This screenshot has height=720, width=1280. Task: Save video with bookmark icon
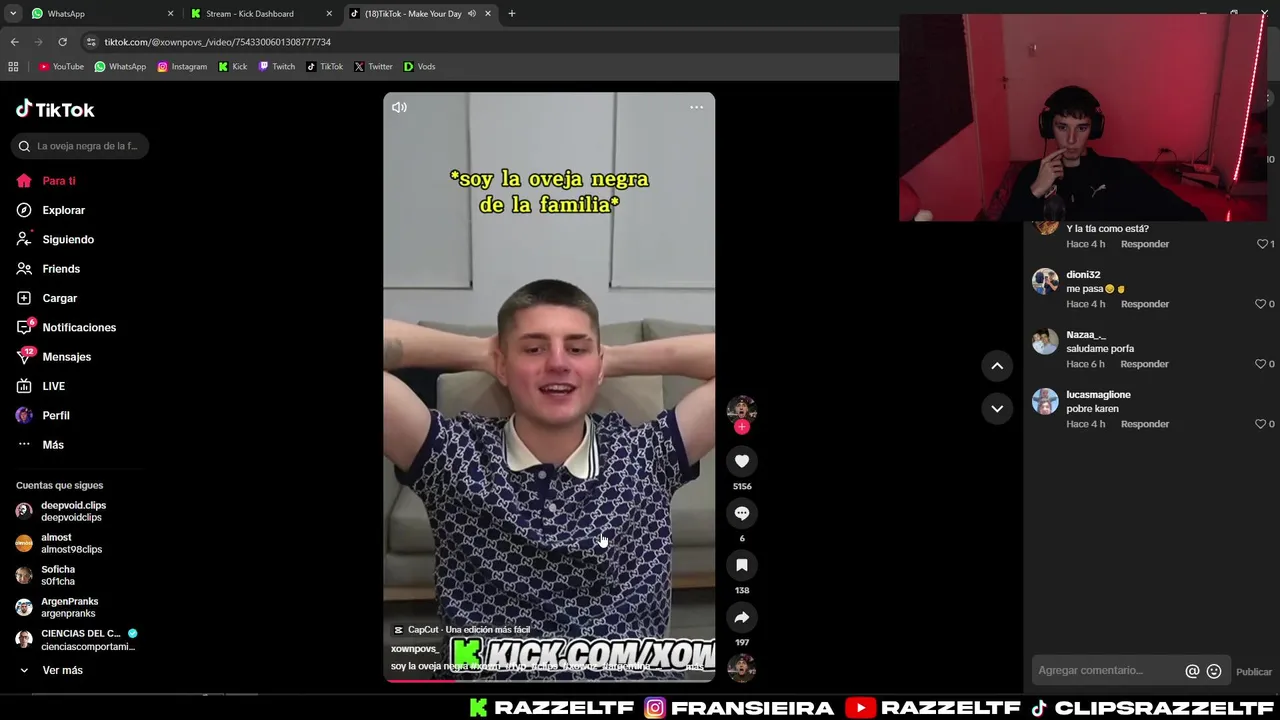pyautogui.click(x=741, y=565)
